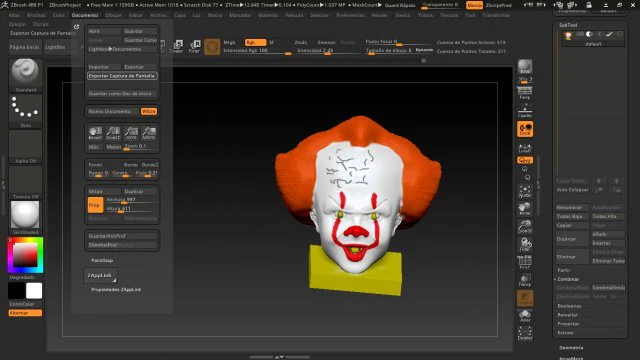Viewport: 640px width, 360px height.
Task: Click the BPR render icon
Action: pyautogui.click(x=525, y=67)
